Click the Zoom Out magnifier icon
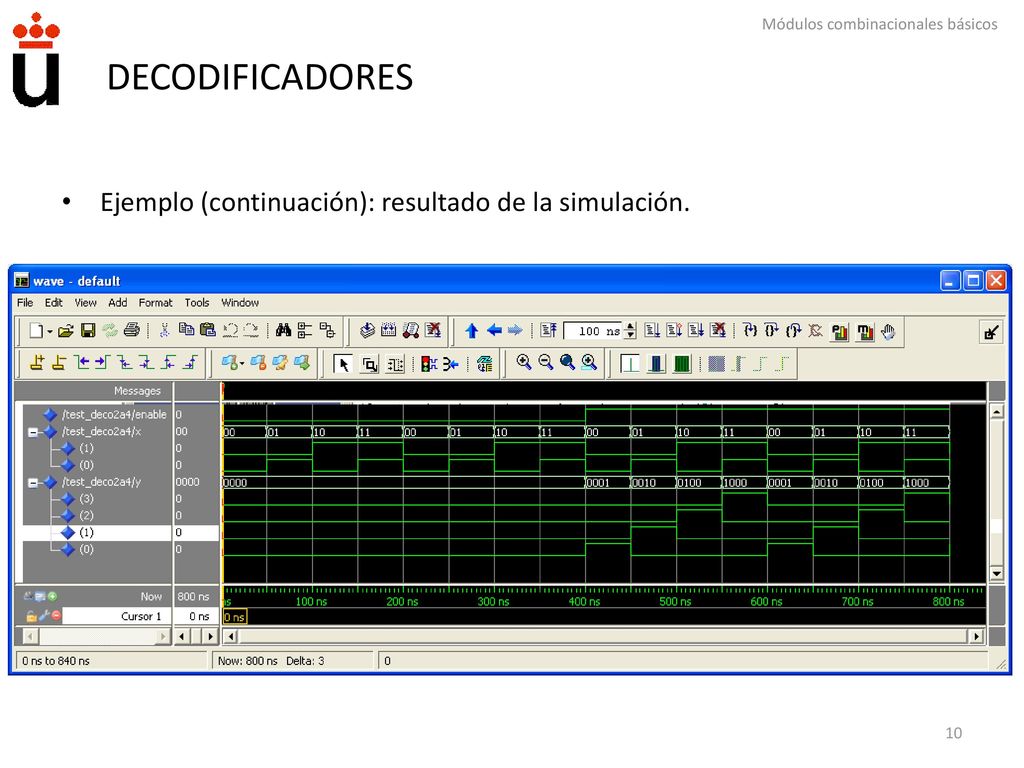The height and width of the screenshot is (768, 1024). tap(546, 362)
